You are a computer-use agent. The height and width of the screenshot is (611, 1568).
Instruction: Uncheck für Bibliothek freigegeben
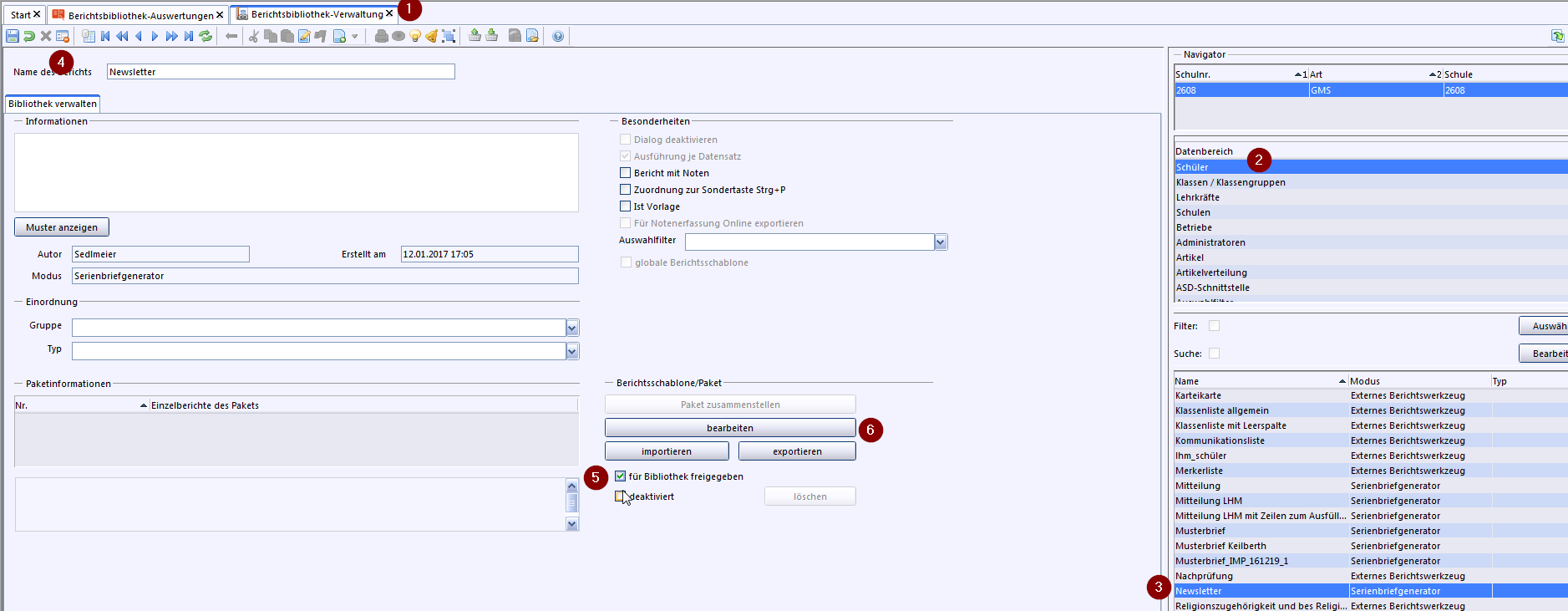pos(620,476)
